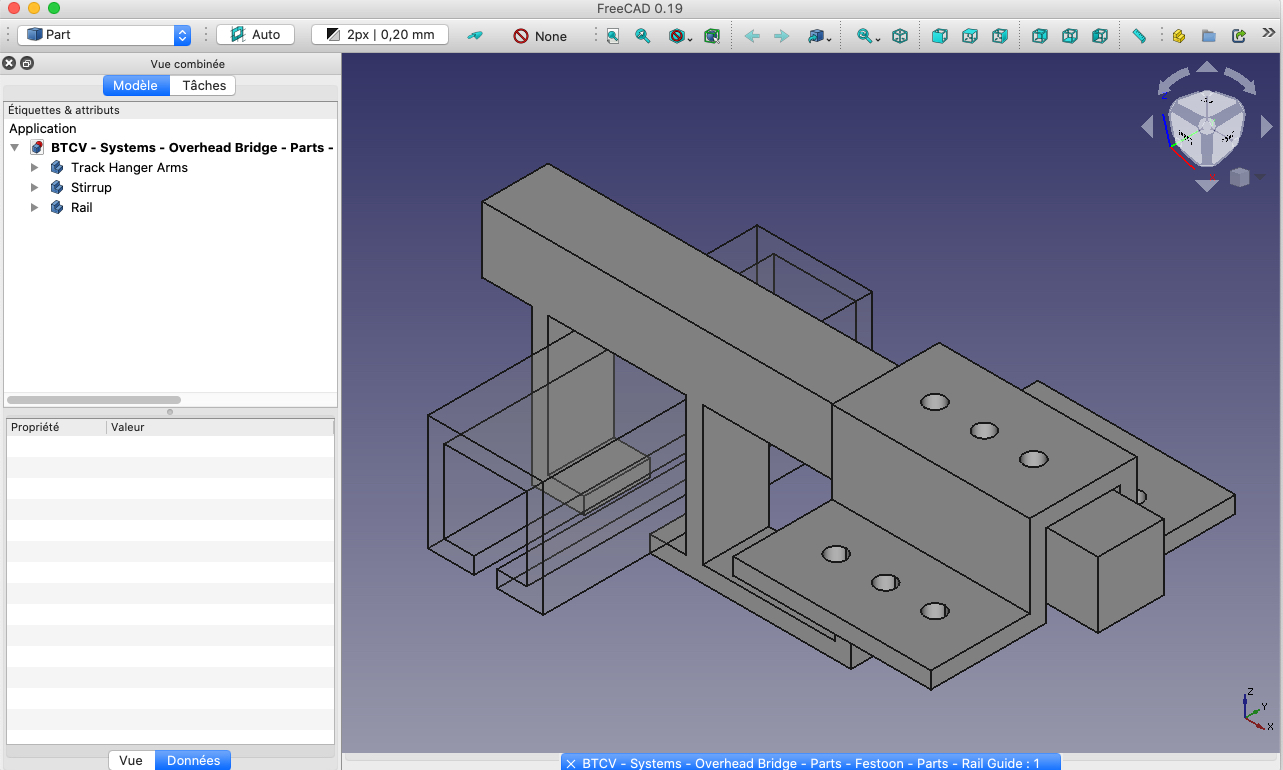Switch to the Tâches tab
The height and width of the screenshot is (770, 1283).
pyautogui.click(x=204, y=86)
